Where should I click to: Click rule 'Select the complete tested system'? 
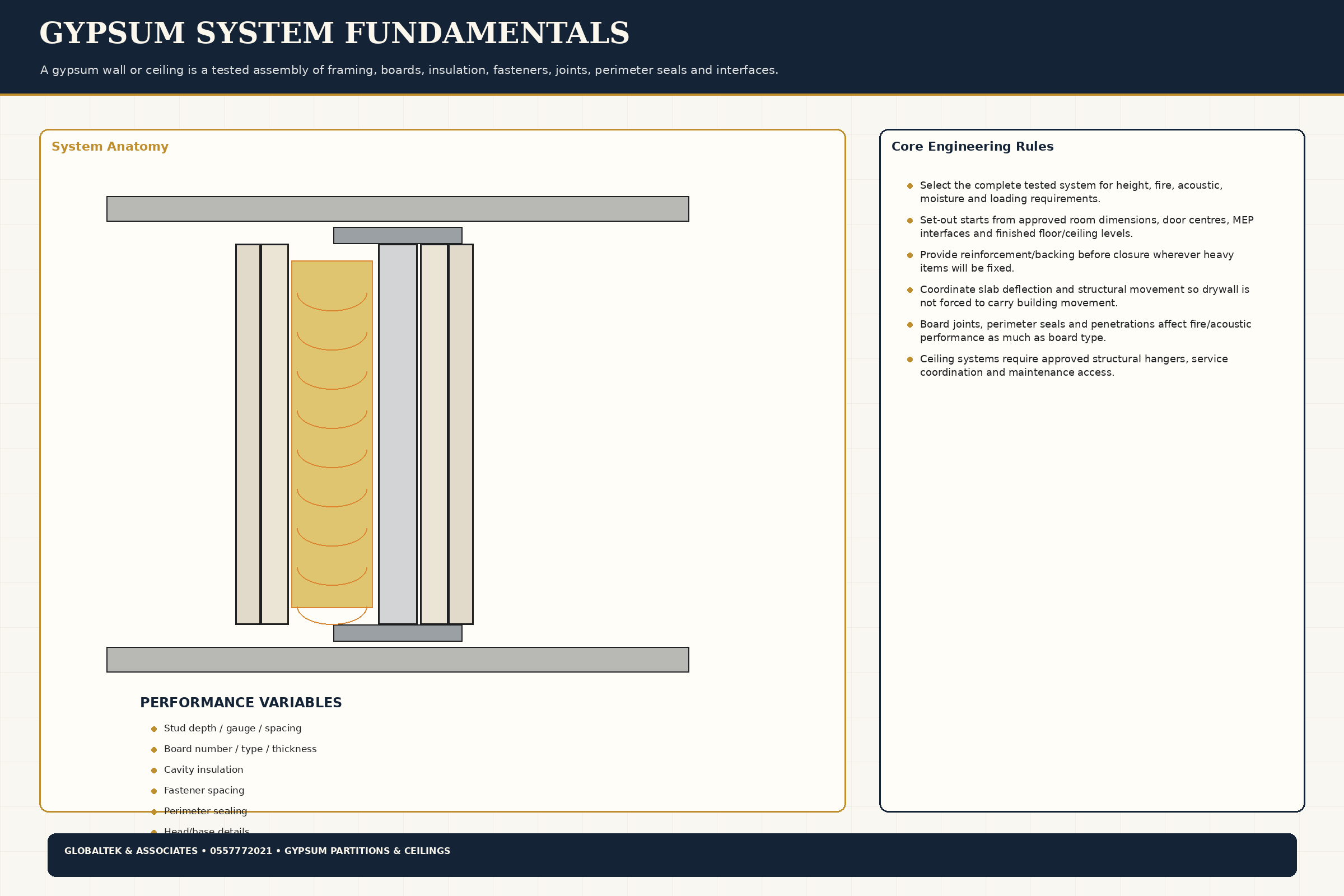[x=1071, y=192]
